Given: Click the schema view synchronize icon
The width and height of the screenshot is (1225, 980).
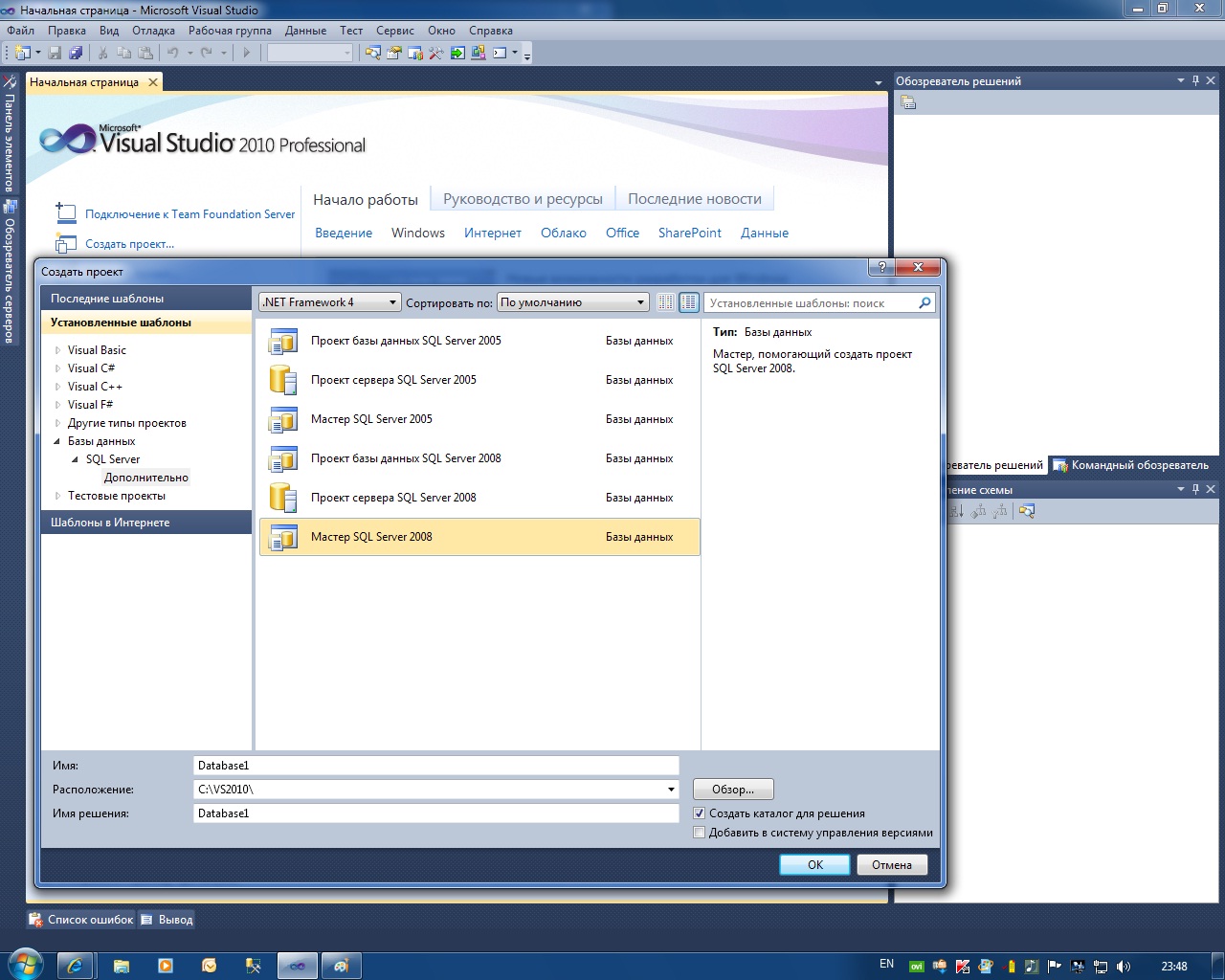Looking at the screenshot, I should tap(1027, 511).
